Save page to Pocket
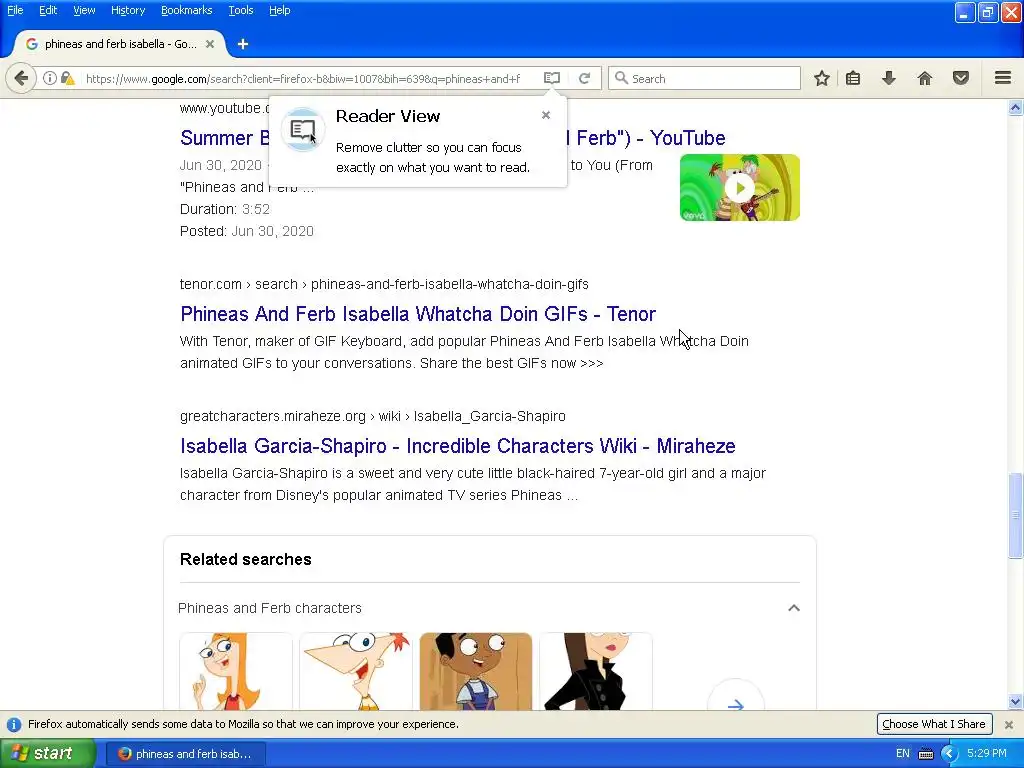 (961, 78)
